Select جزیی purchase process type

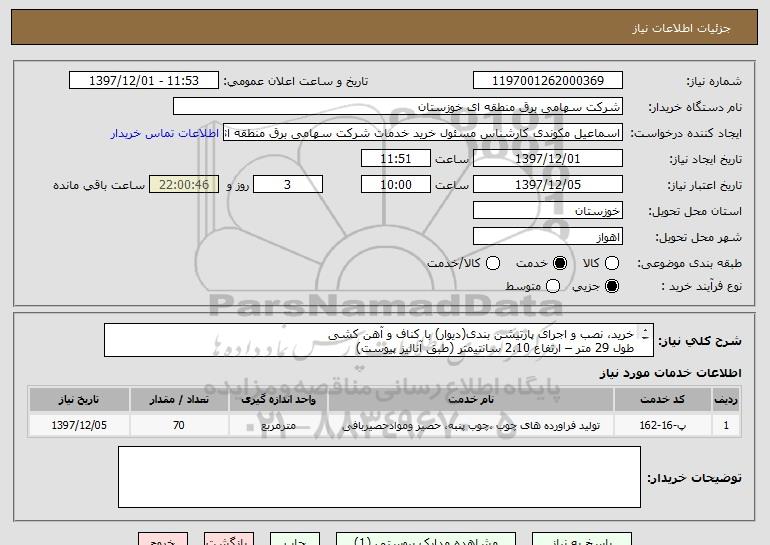pos(612,287)
